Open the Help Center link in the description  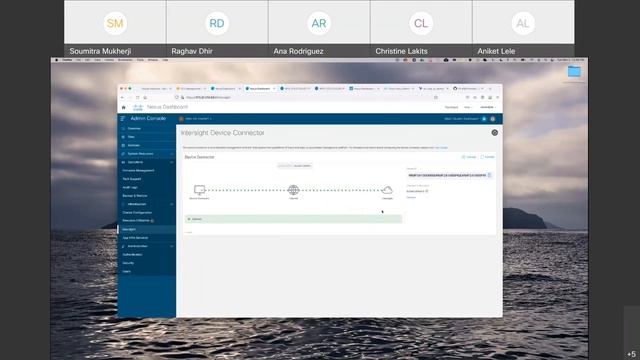coord(441,147)
